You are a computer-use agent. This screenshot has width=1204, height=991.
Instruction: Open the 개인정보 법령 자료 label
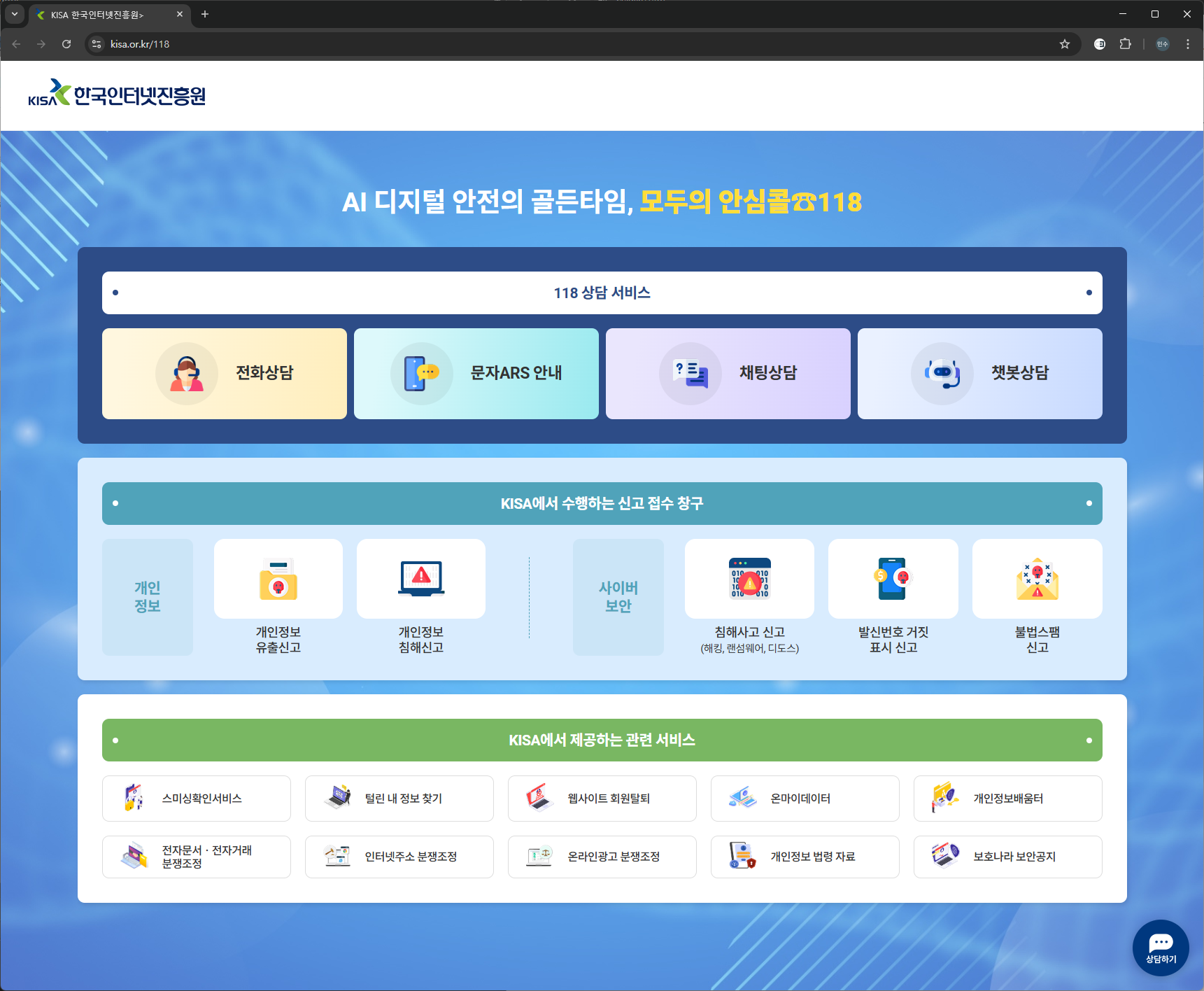813,857
